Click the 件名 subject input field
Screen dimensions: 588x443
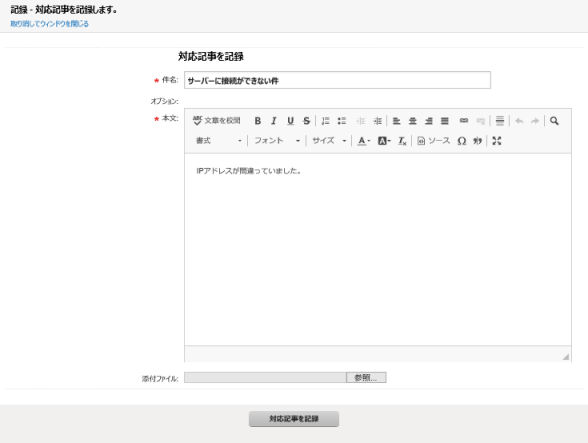[337, 80]
